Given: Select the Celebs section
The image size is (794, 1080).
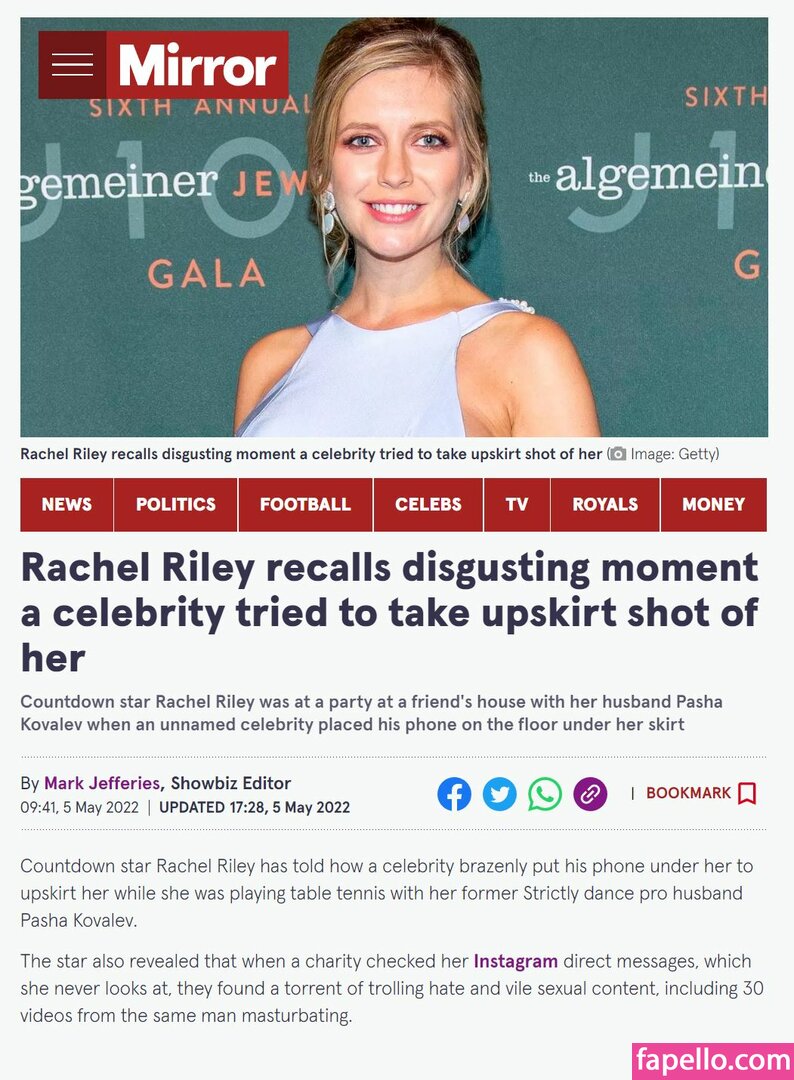Looking at the screenshot, I should coord(428,504).
